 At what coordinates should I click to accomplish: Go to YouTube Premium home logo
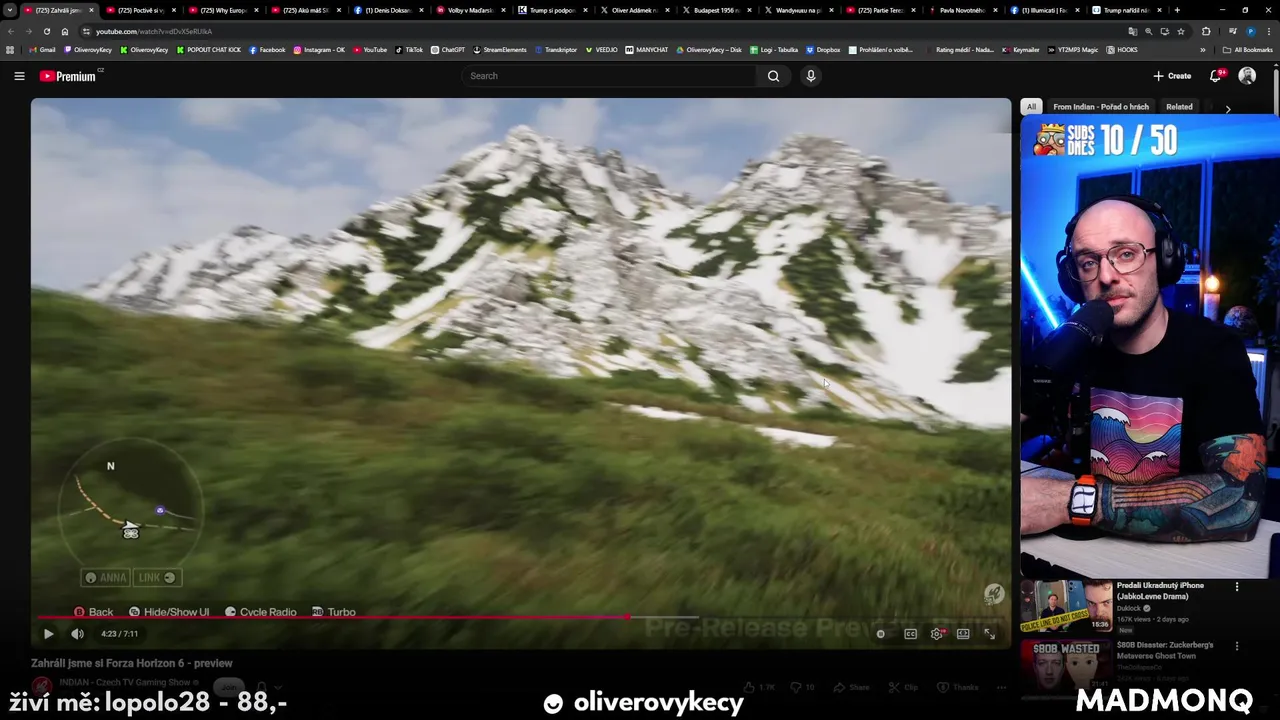68,76
